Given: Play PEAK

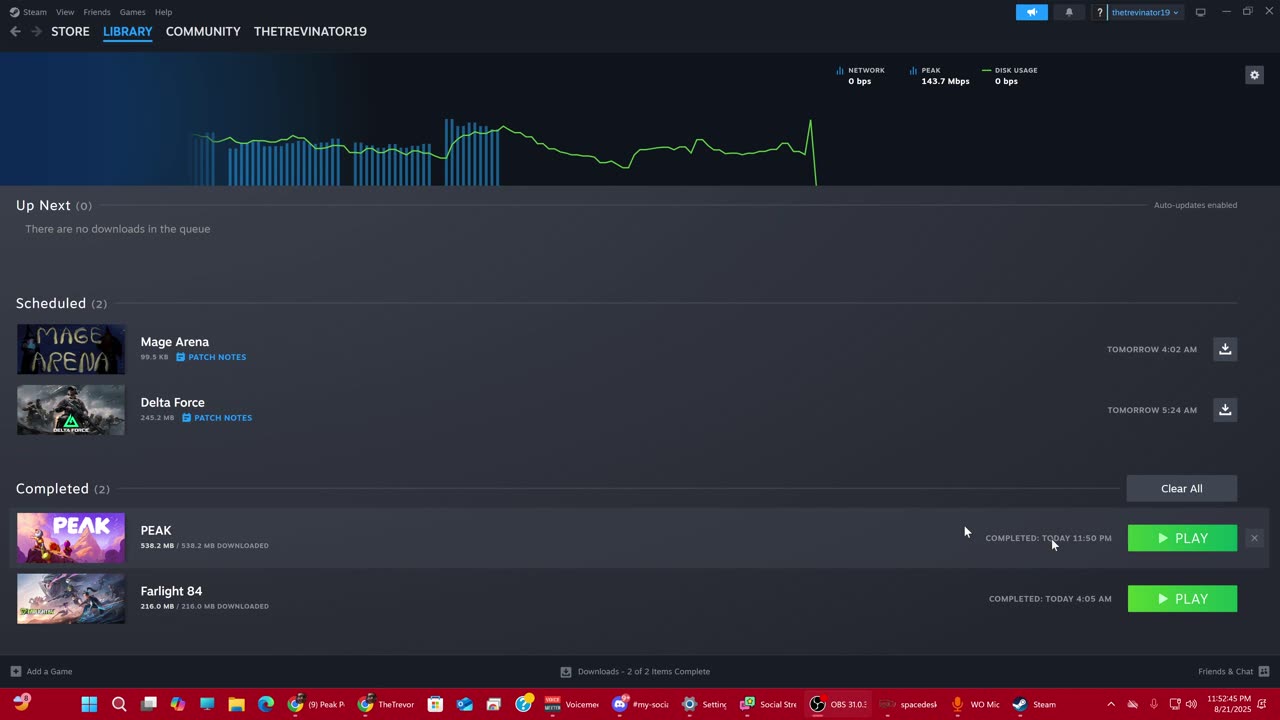Looking at the screenshot, I should [x=1182, y=538].
